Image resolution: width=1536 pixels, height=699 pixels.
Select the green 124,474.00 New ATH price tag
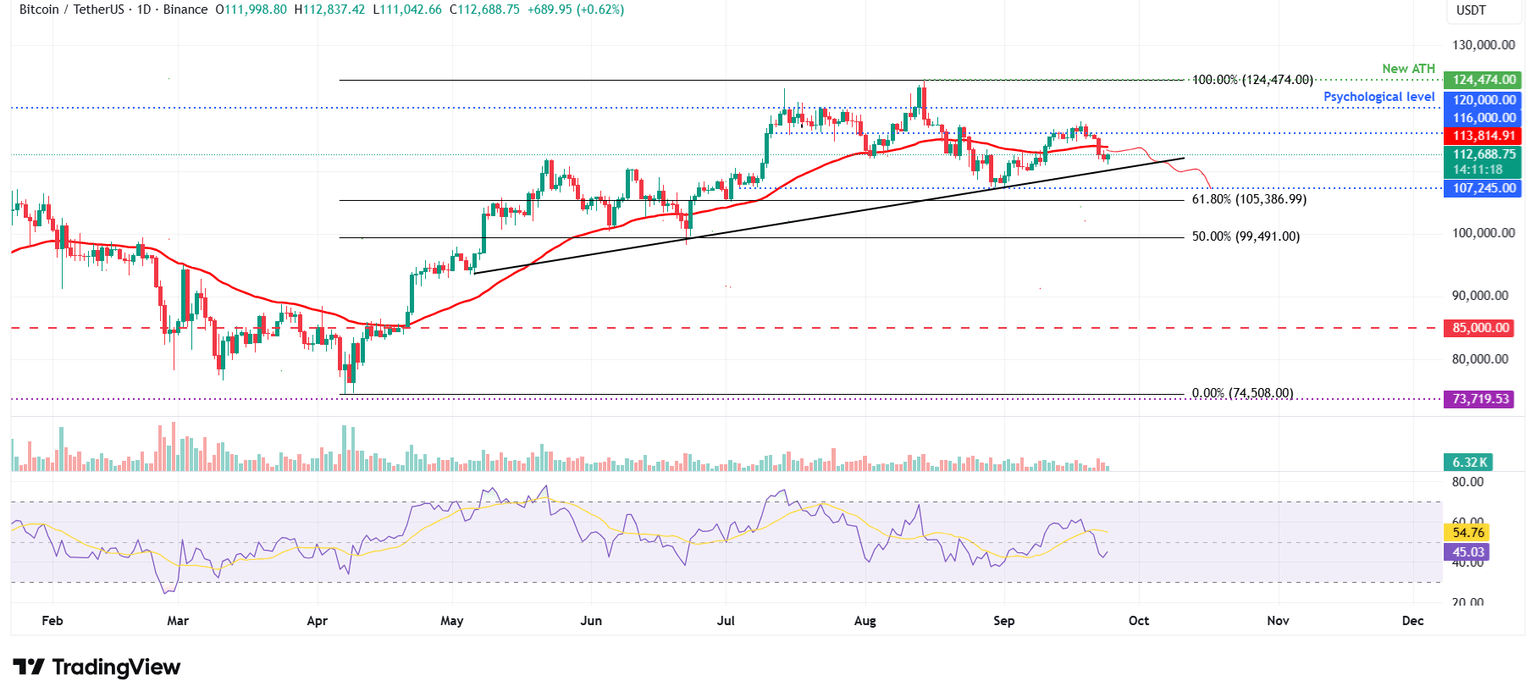[x=1482, y=78]
